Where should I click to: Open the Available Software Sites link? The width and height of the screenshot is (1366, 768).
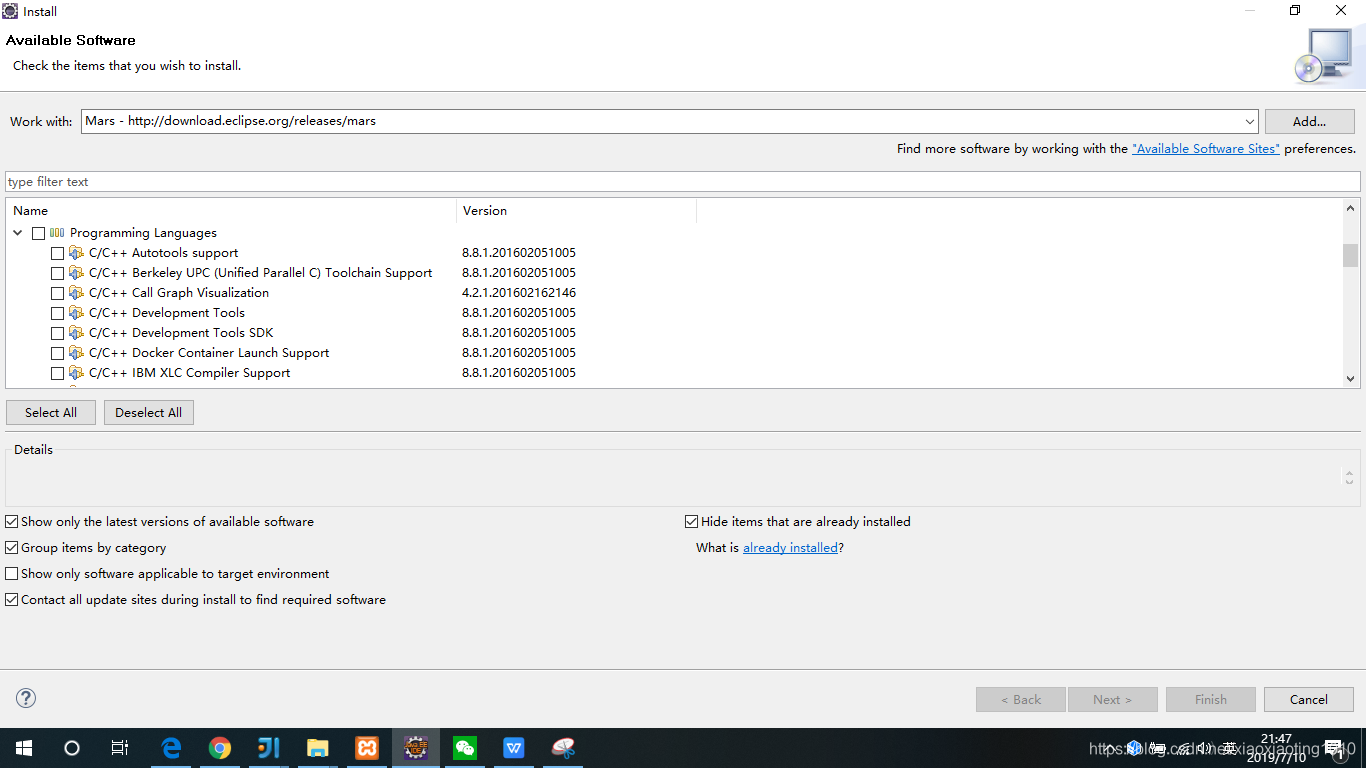tap(1206, 149)
